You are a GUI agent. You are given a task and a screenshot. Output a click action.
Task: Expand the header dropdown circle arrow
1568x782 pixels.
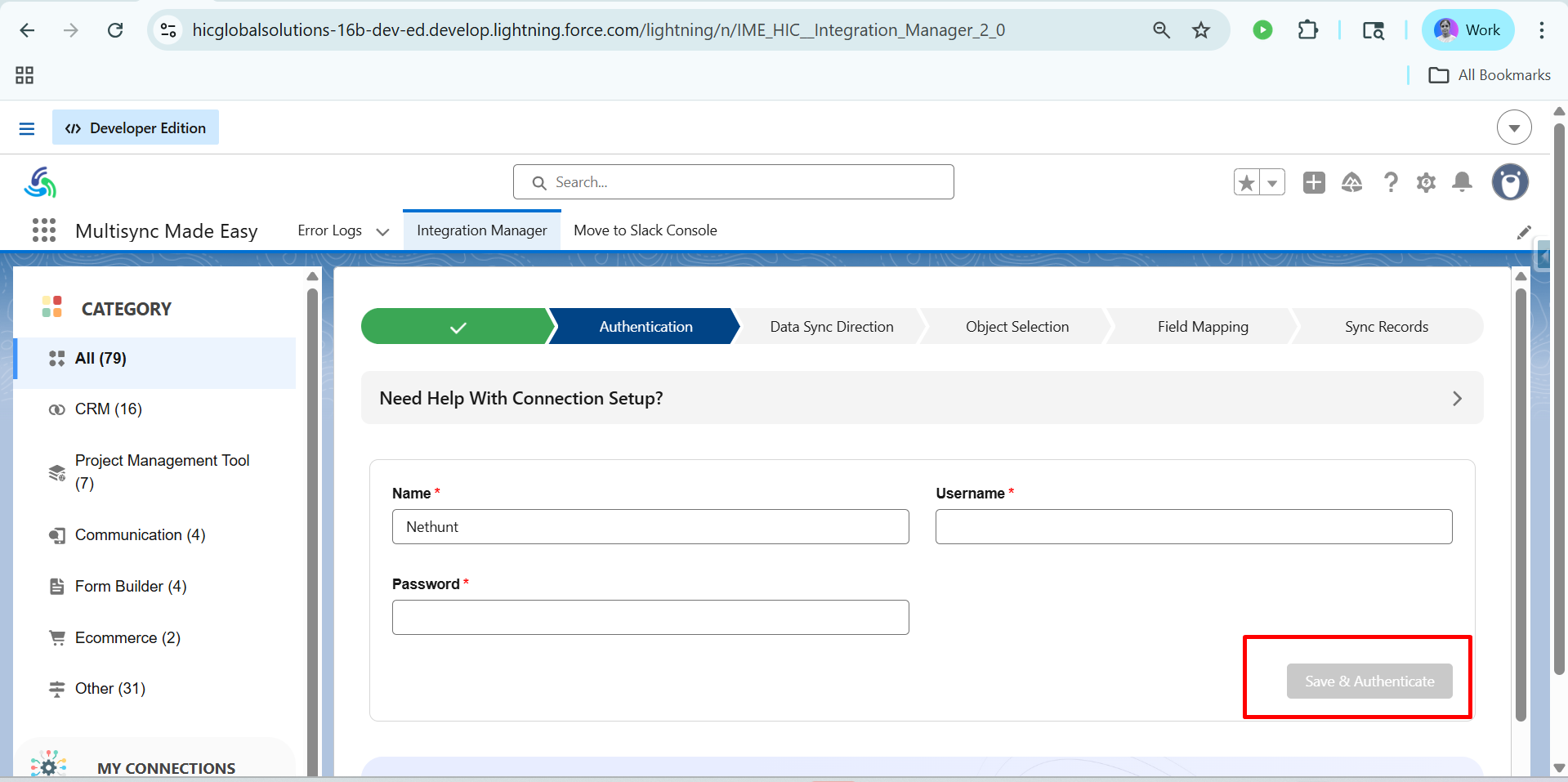click(1514, 127)
